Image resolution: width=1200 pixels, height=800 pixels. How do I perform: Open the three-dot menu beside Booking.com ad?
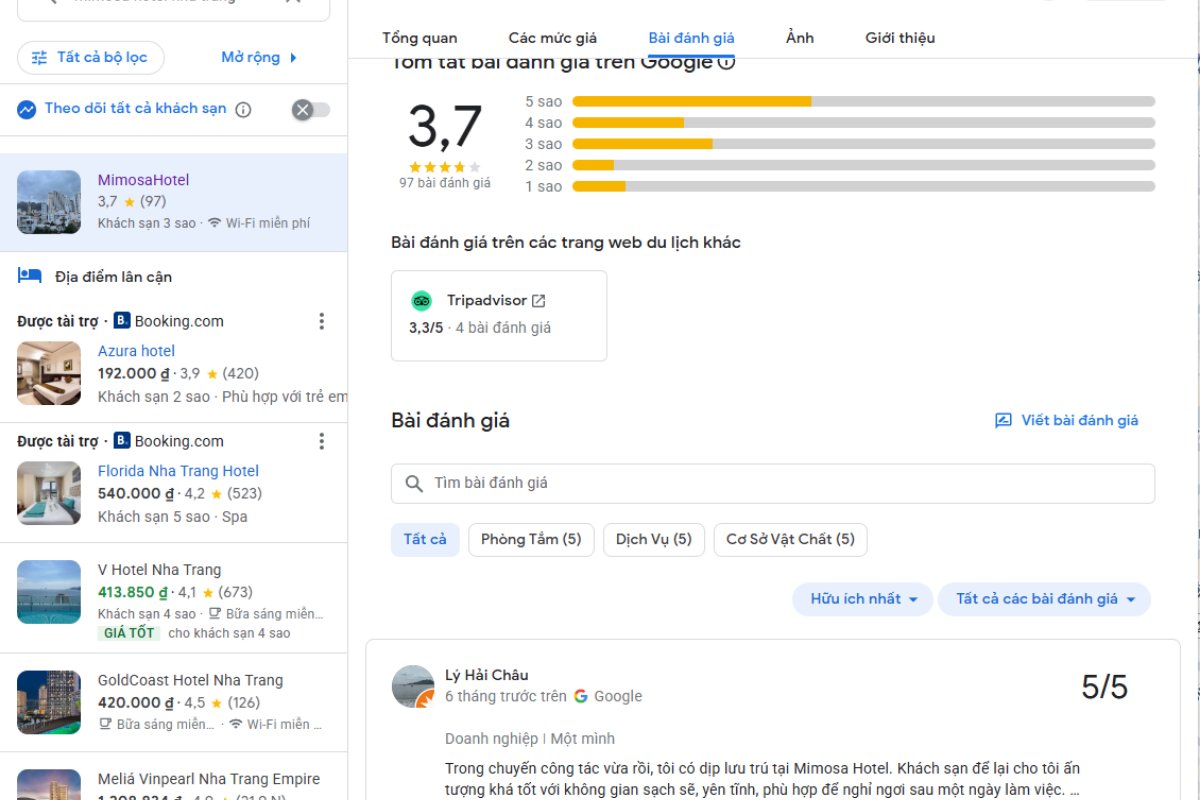tap(322, 321)
